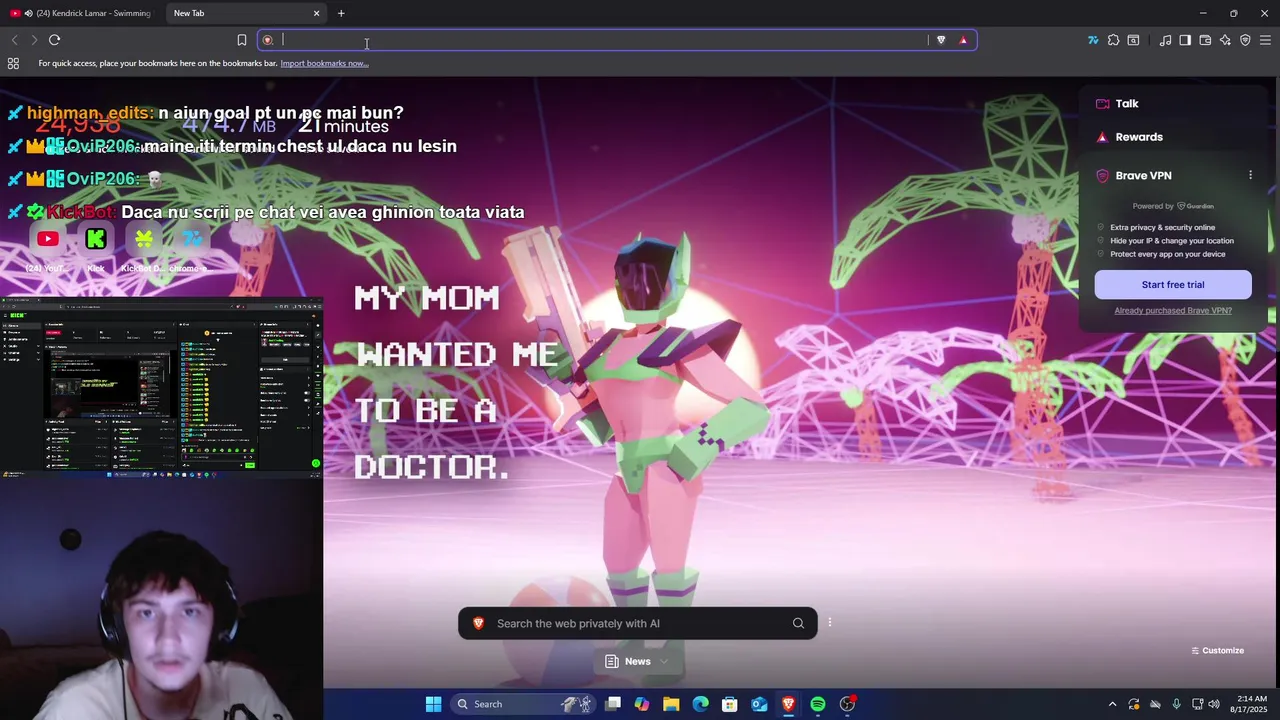The width and height of the screenshot is (1280, 720).
Task: Open the Brave VPN shield toolbar icon
Action: 1245,40
